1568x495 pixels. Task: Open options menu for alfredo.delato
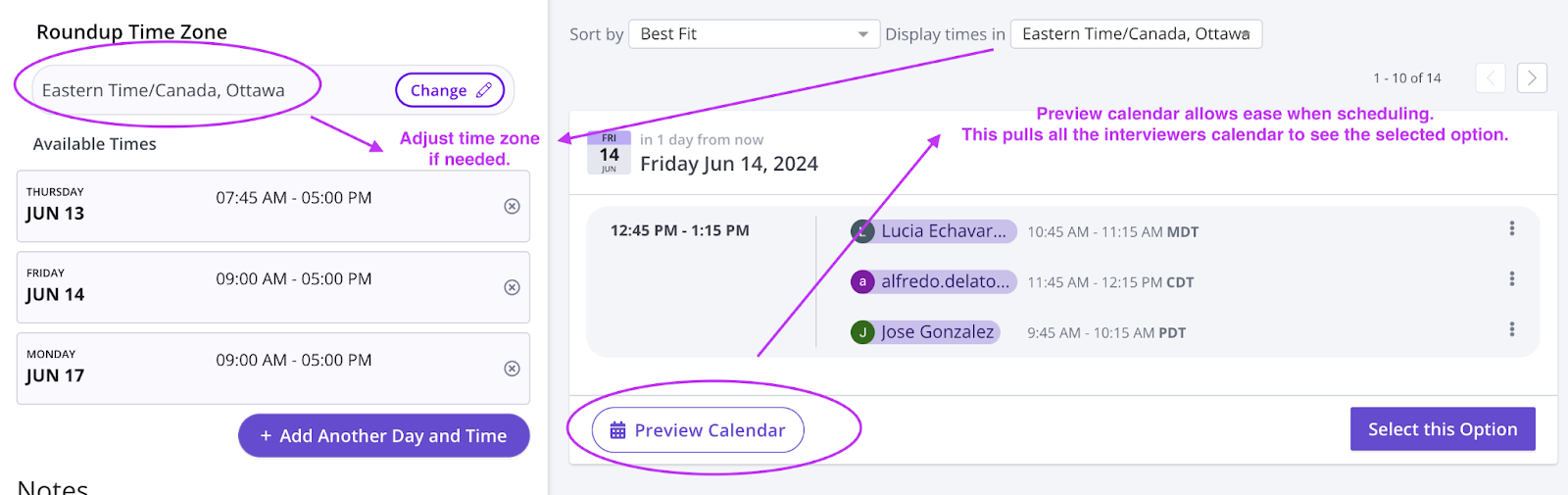(1512, 279)
